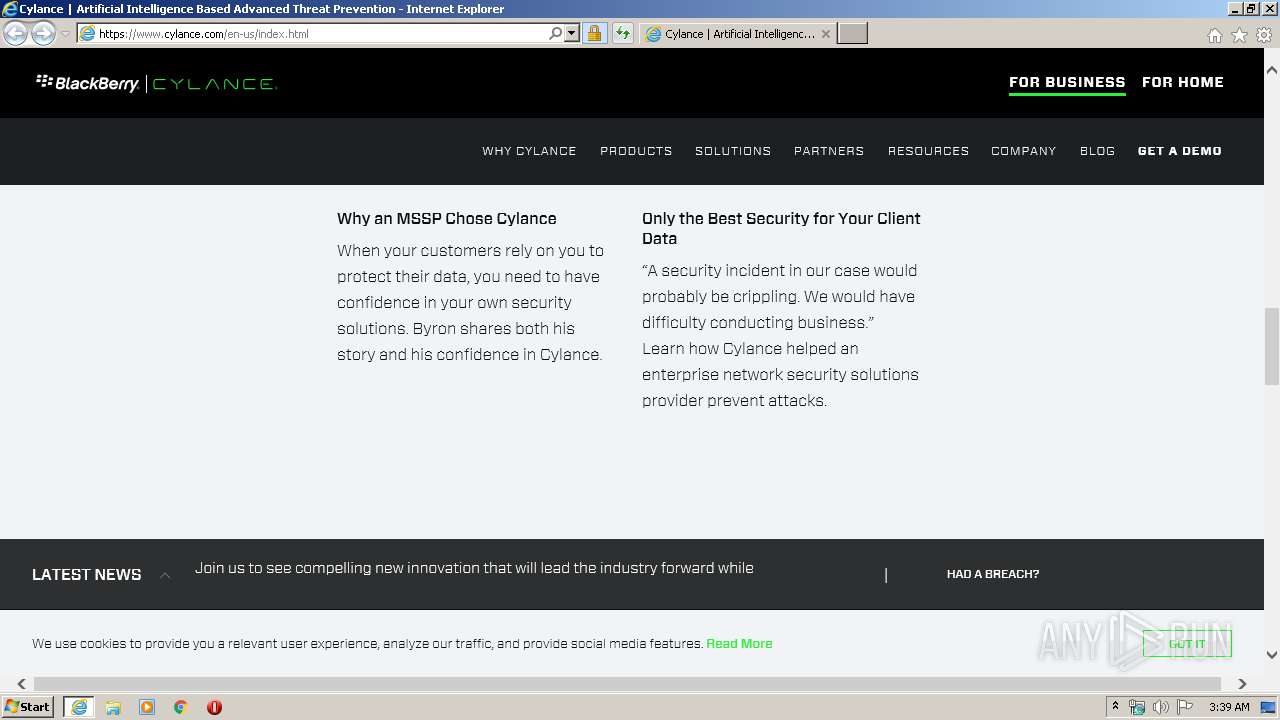Click the Home icon in Internet Explorer
Image resolution: width=1280 pixels, height=720 pixels.
(1214, 35)
